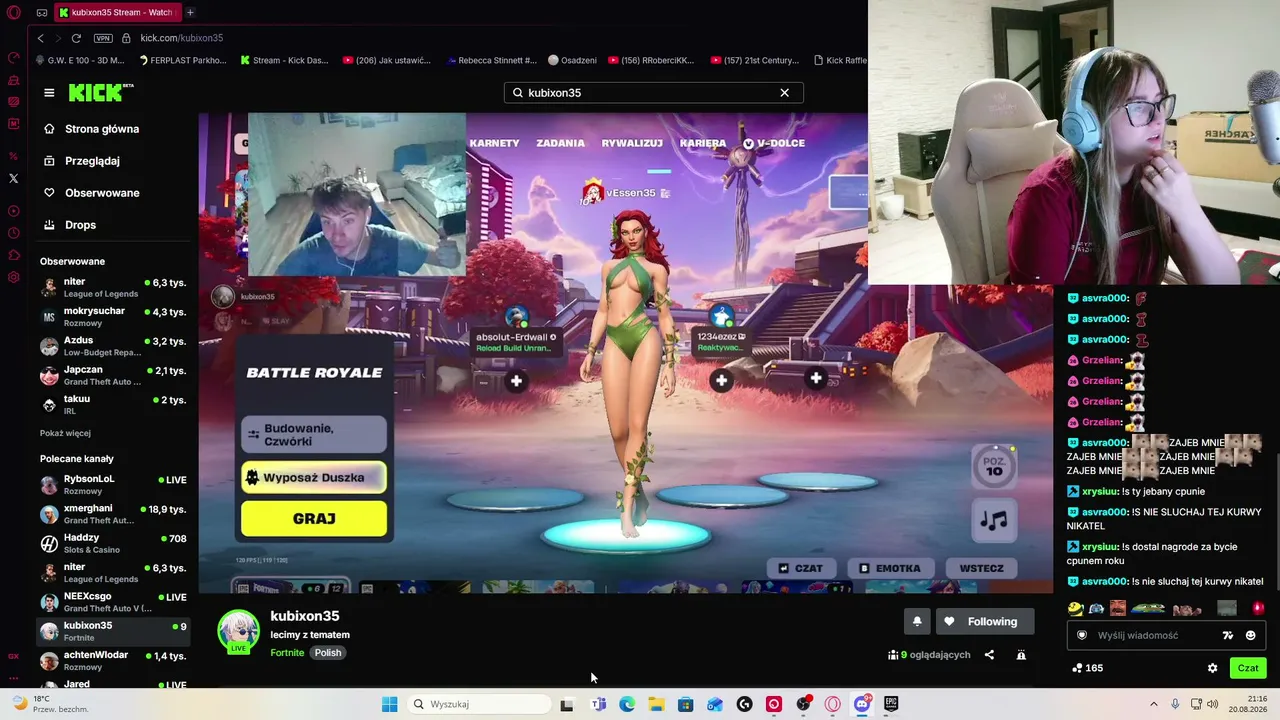Click the 7TV emote icon in chat box
The image size is (1280, 720).
1228,635
